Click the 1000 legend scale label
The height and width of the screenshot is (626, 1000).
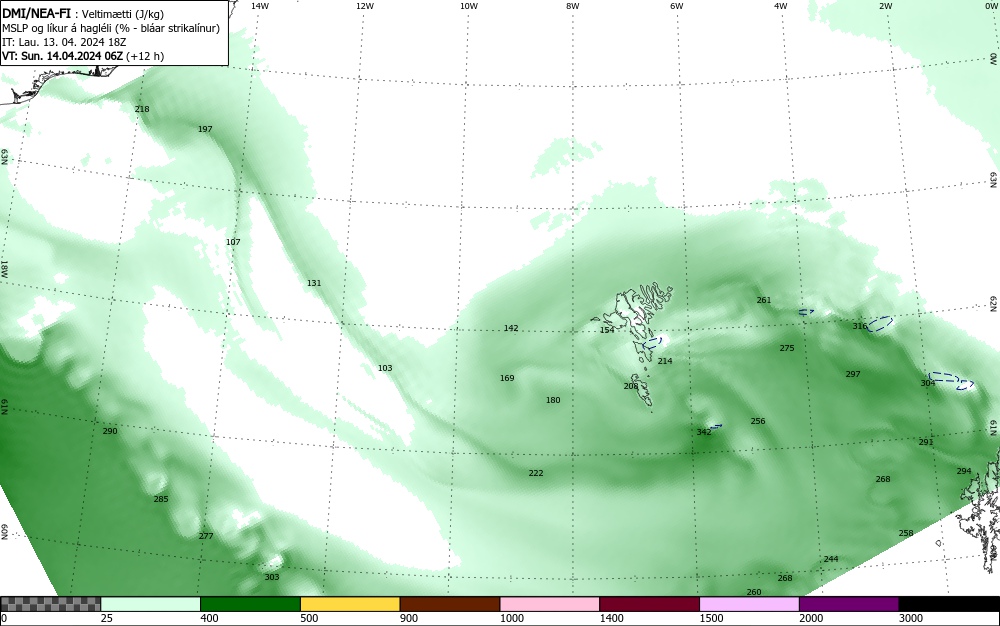point(512,618)
